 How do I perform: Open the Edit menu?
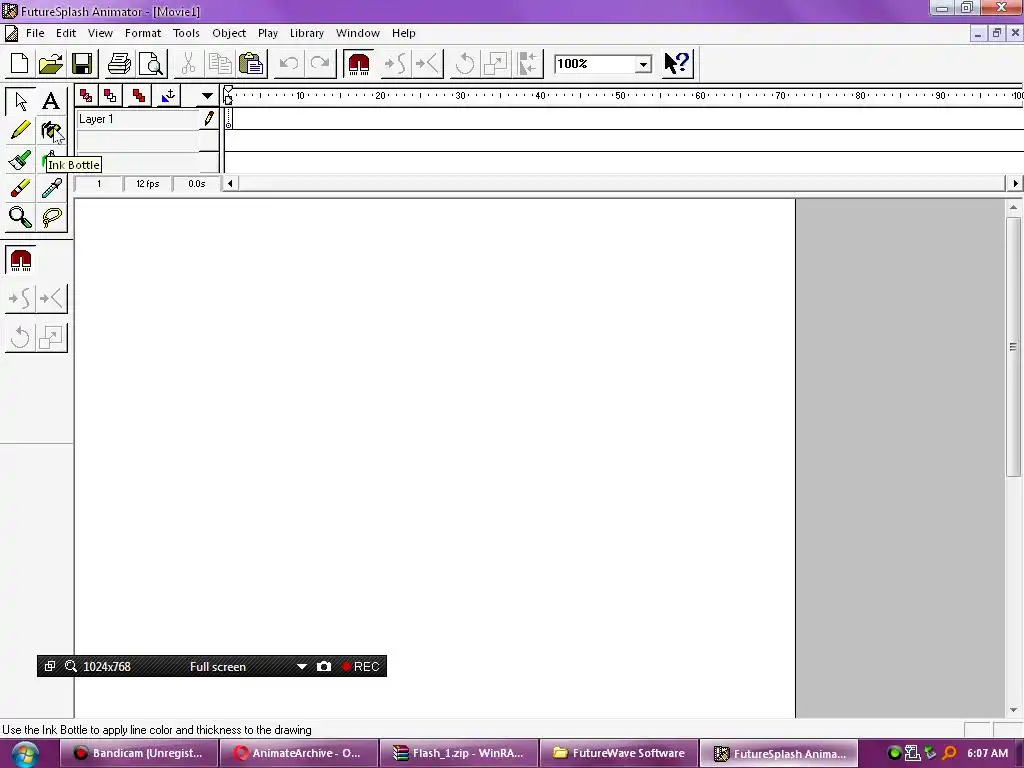point(66,33)
